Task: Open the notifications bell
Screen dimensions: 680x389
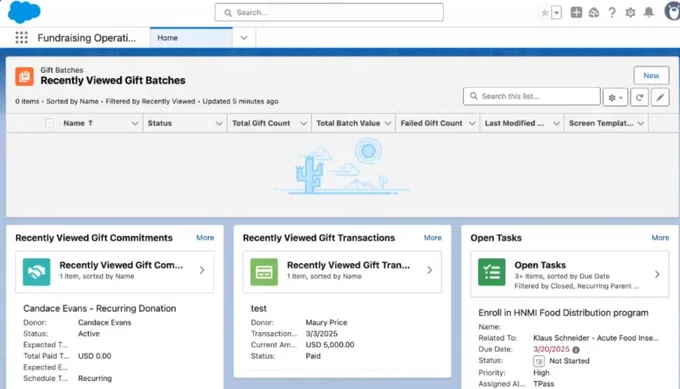Action: coord(649,12)
